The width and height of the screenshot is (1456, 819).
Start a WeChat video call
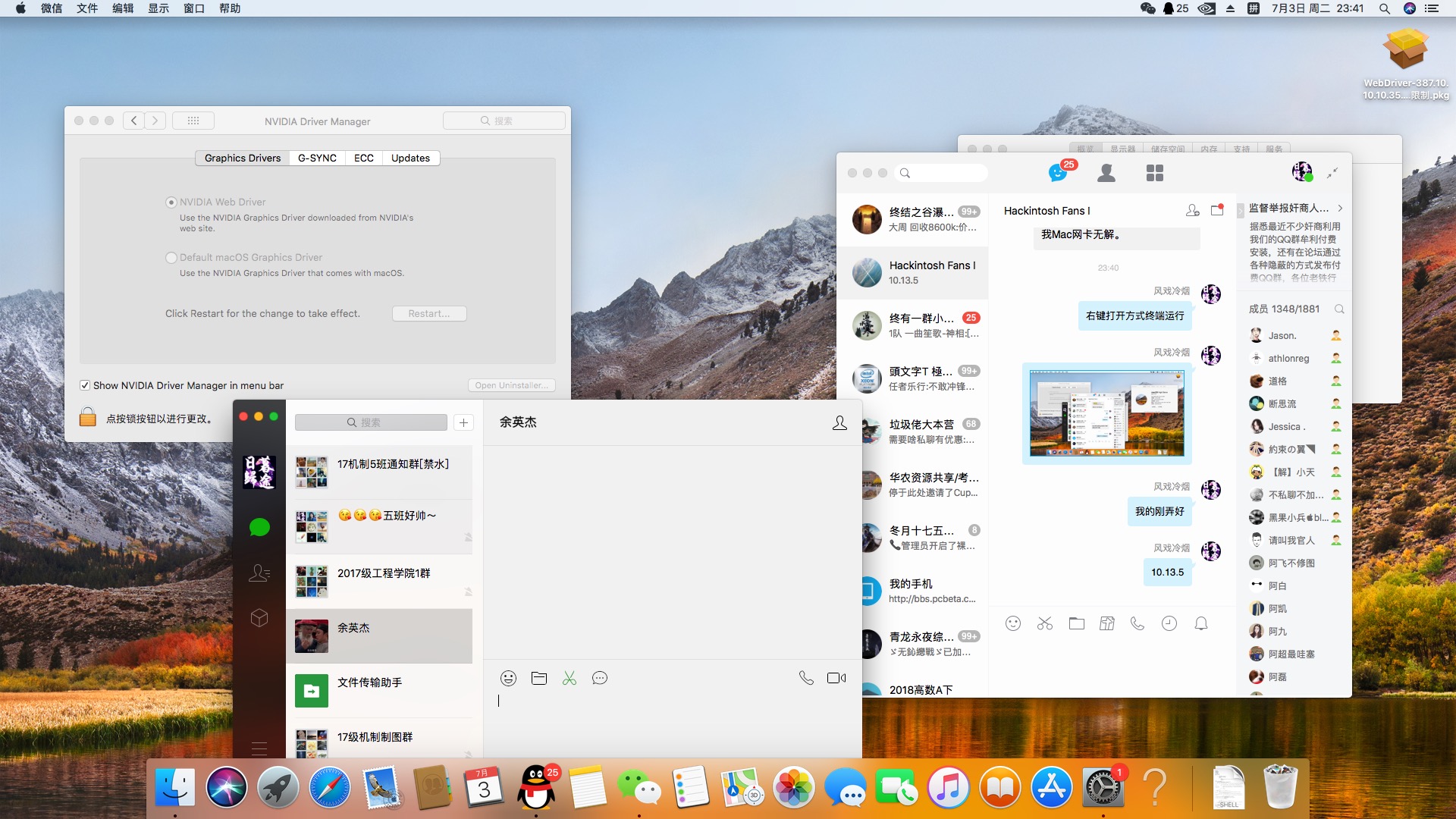pyautogui.click(x=836, y=678)
